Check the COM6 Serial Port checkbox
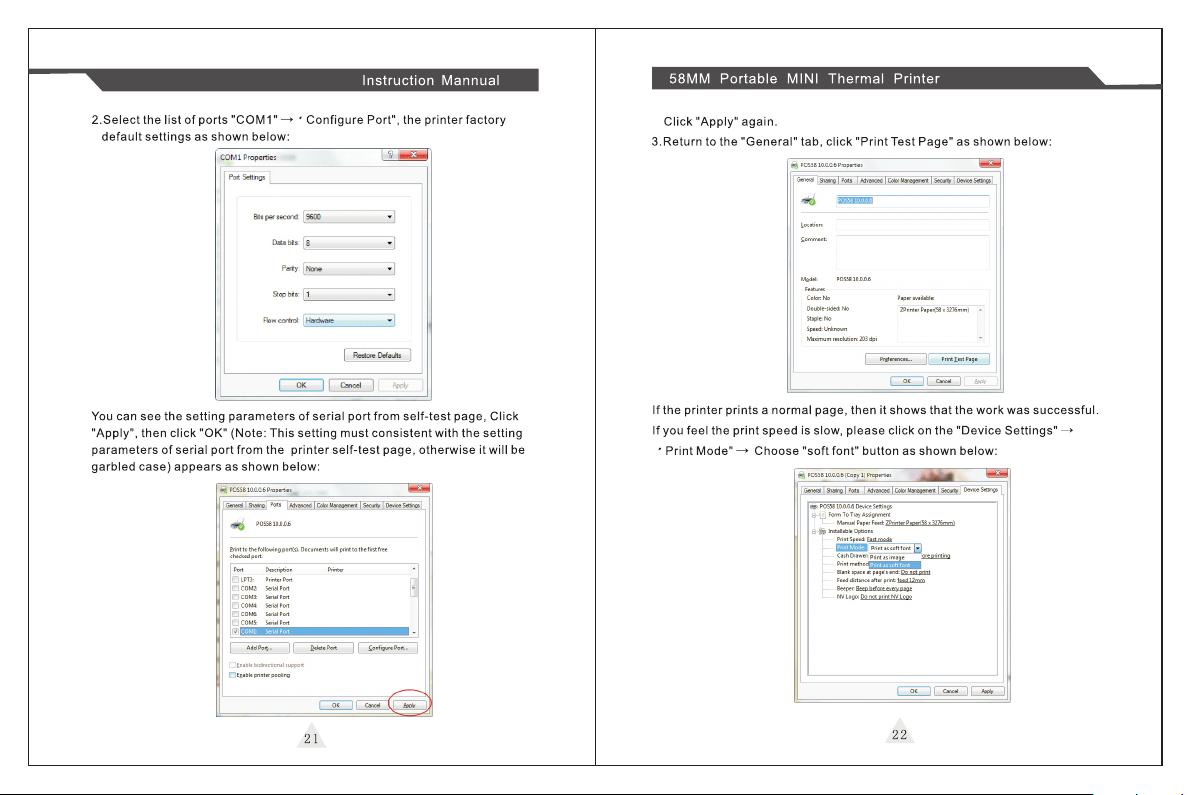1192x795 pixels. click(x=236, y=614)
